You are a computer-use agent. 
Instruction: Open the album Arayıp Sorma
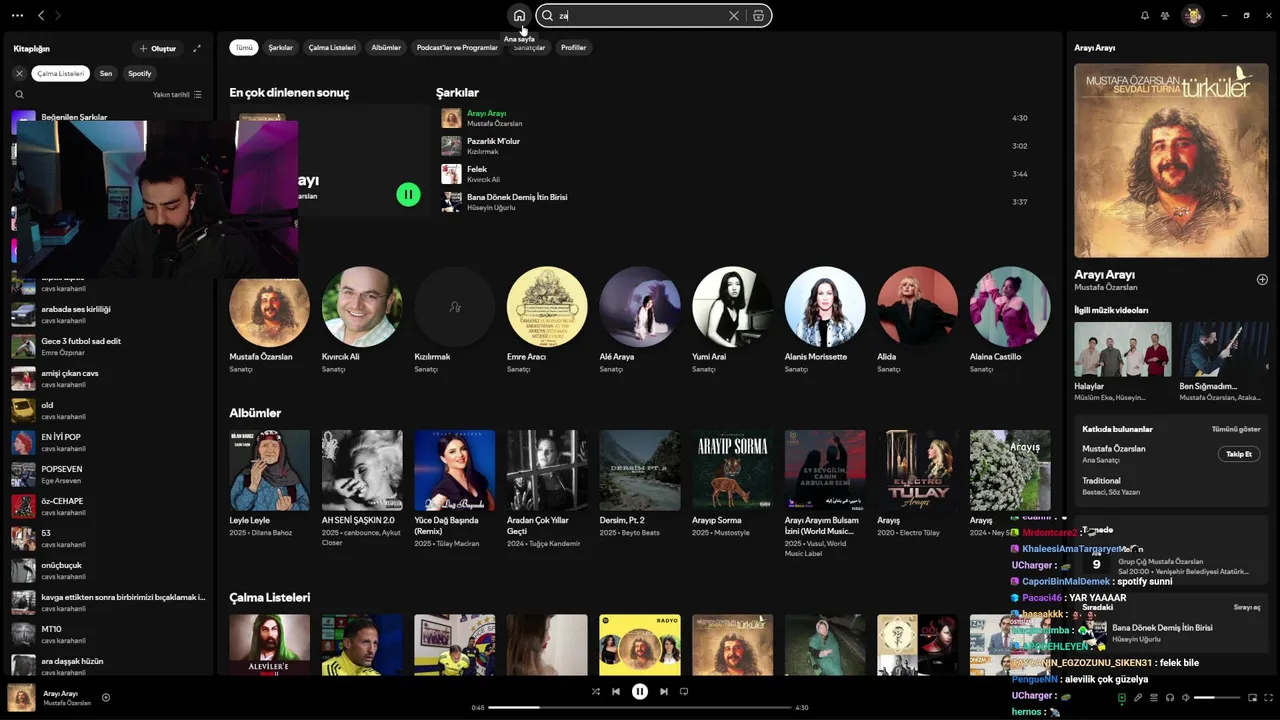732,484
